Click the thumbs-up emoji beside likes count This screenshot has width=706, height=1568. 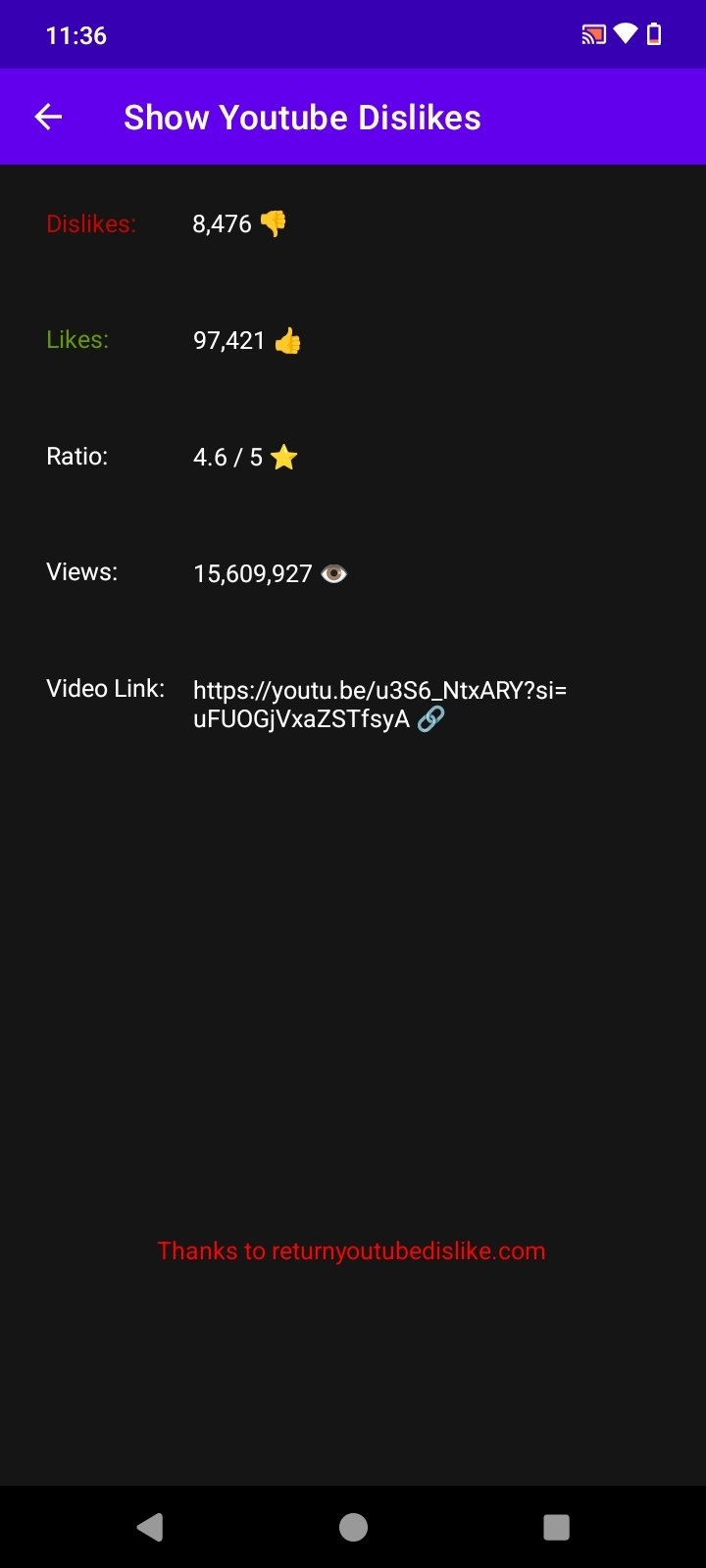tap(287, 340)
